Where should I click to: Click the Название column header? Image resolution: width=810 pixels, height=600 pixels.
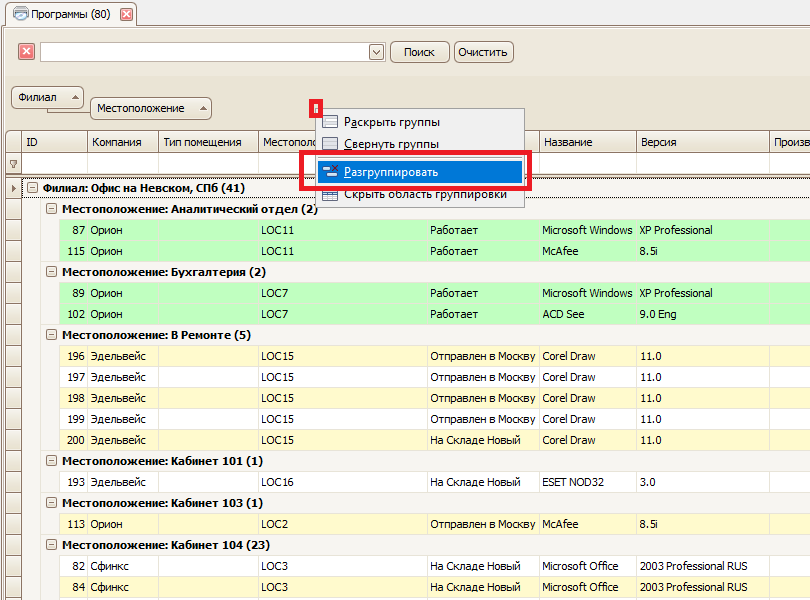tap(587, 142)
